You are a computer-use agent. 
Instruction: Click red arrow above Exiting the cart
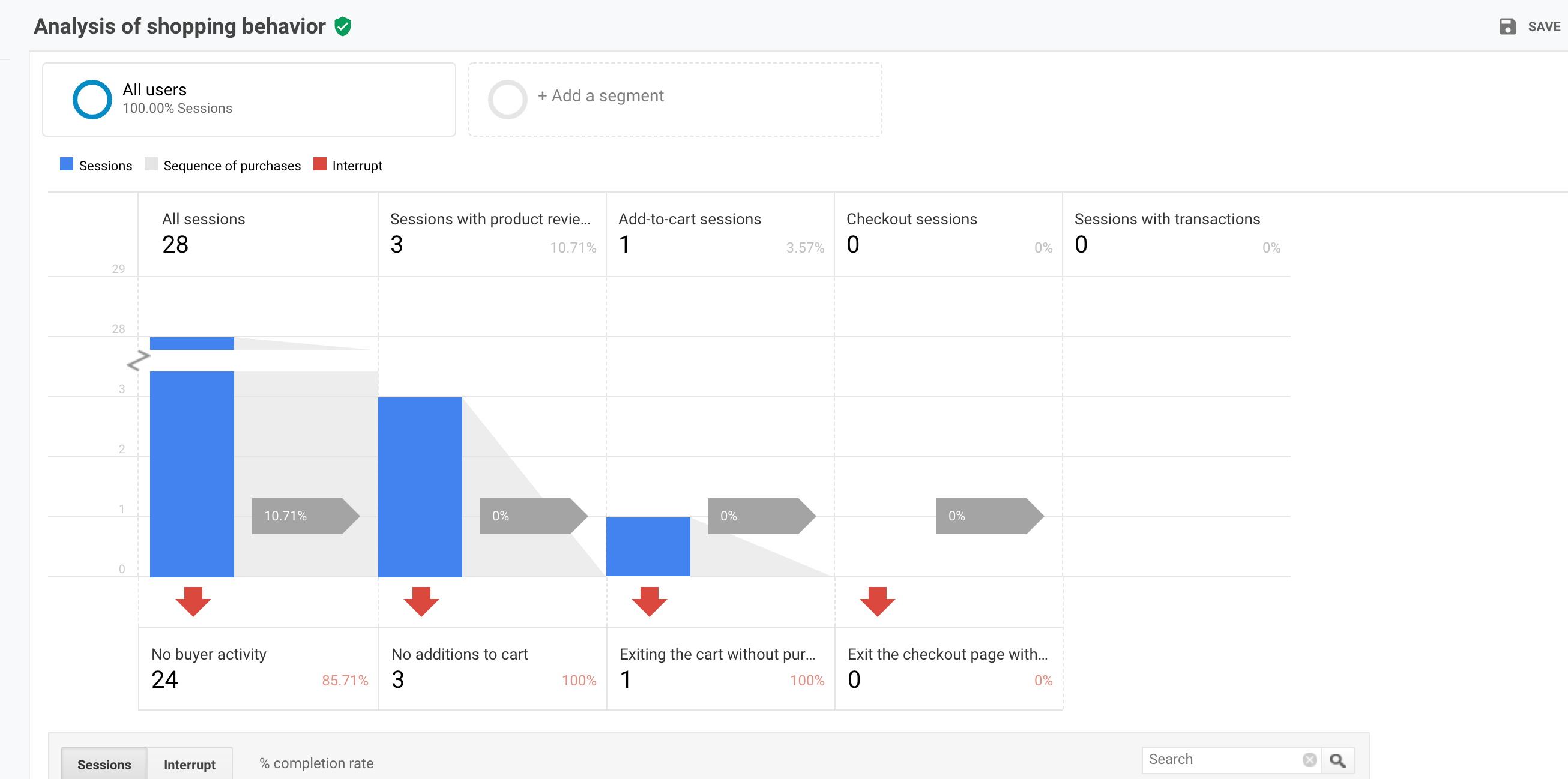649,601
